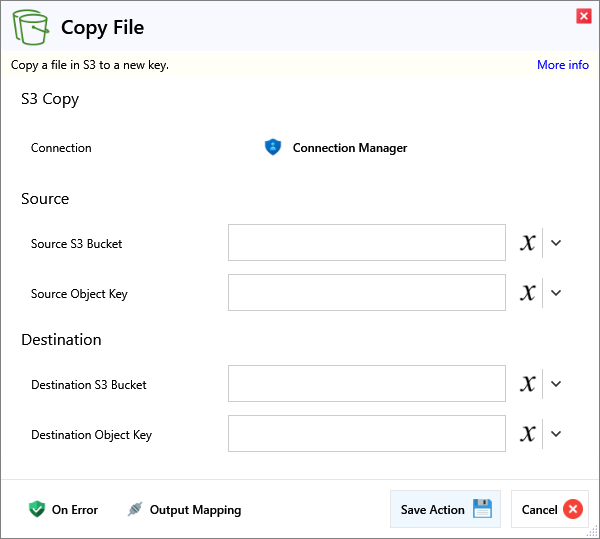This screenshot has height=539, width=600.
Task: Select the Destination S3 Bucket field
Action: (x=366, y=384)
